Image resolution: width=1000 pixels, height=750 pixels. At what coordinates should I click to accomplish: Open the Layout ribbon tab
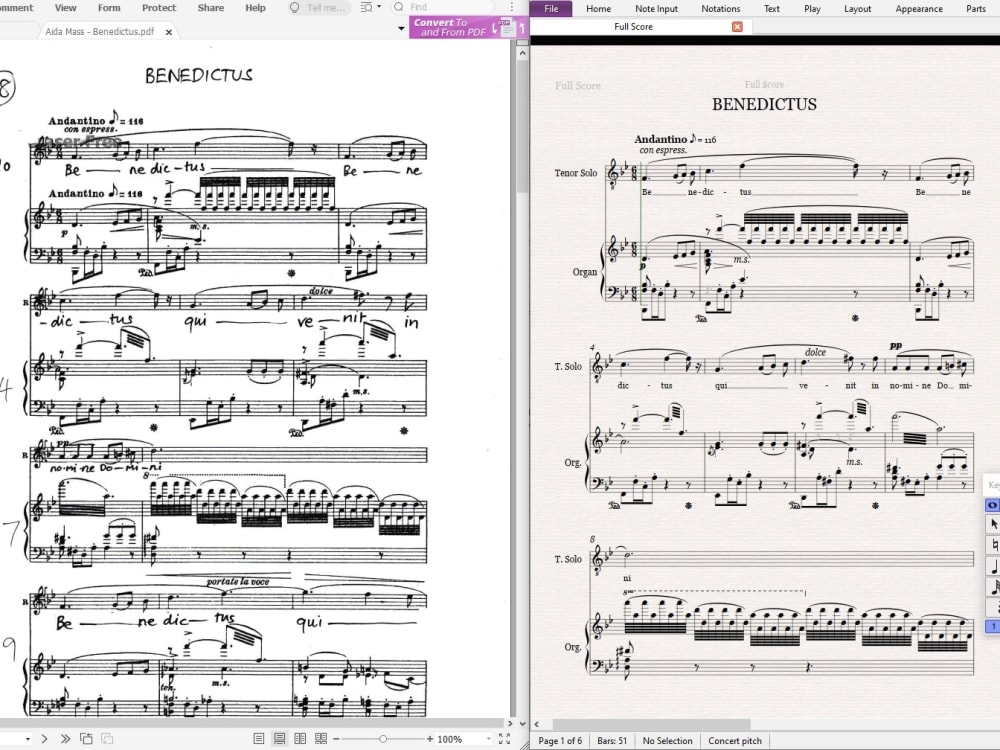857,8
